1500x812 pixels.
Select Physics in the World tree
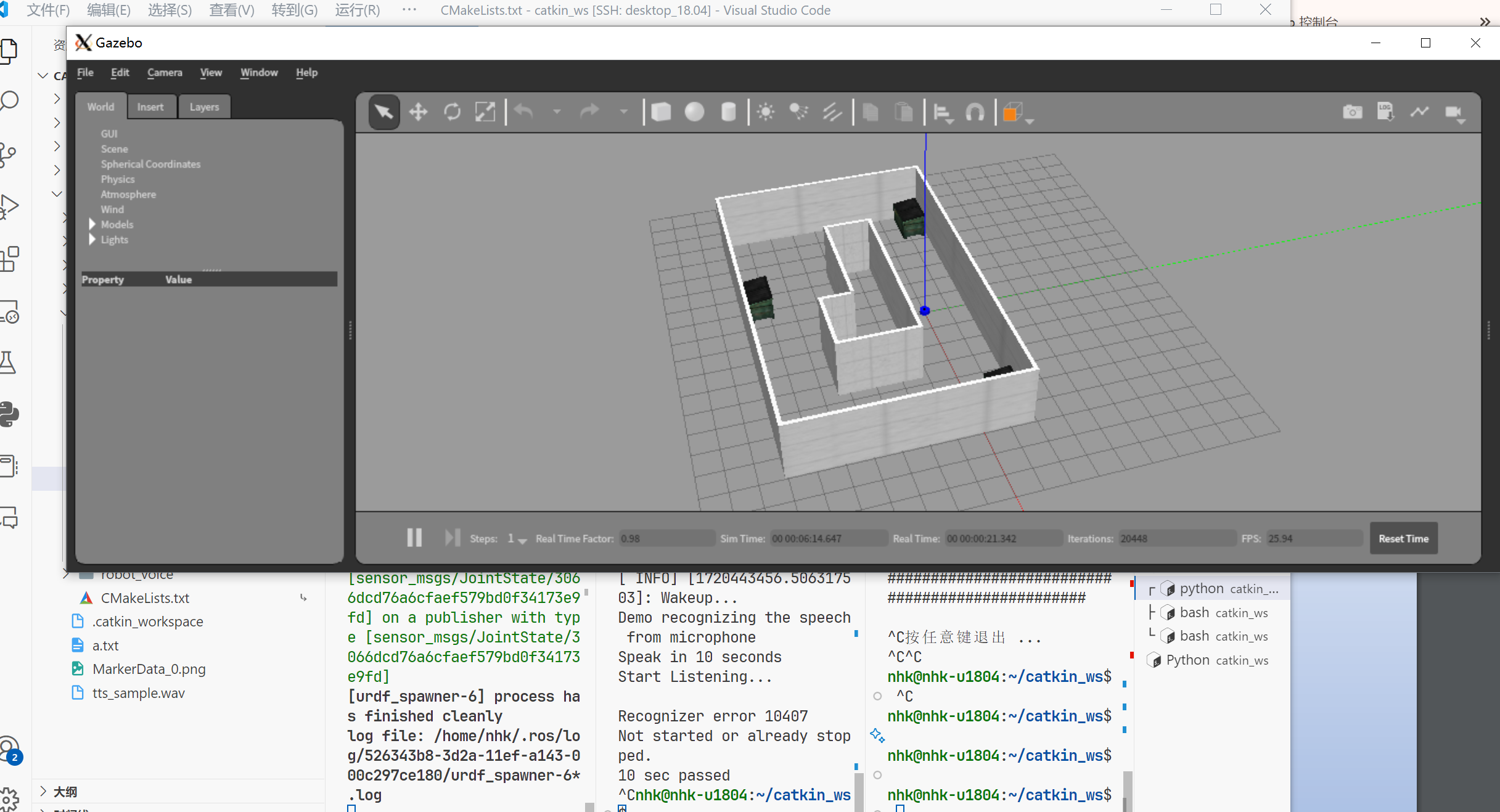tap(118, 179)
